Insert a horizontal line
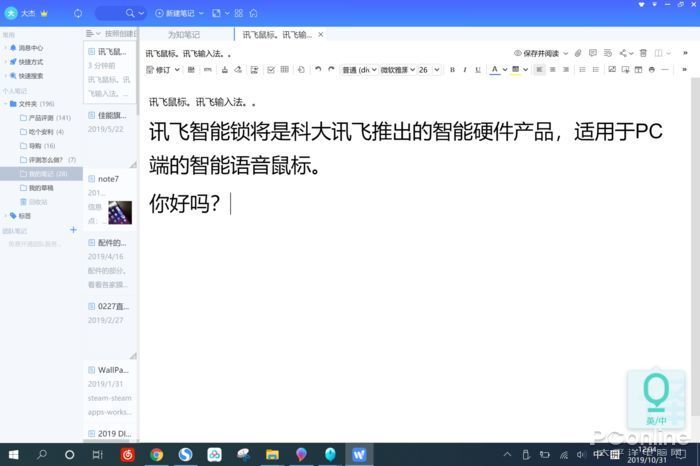 point(665,70)
